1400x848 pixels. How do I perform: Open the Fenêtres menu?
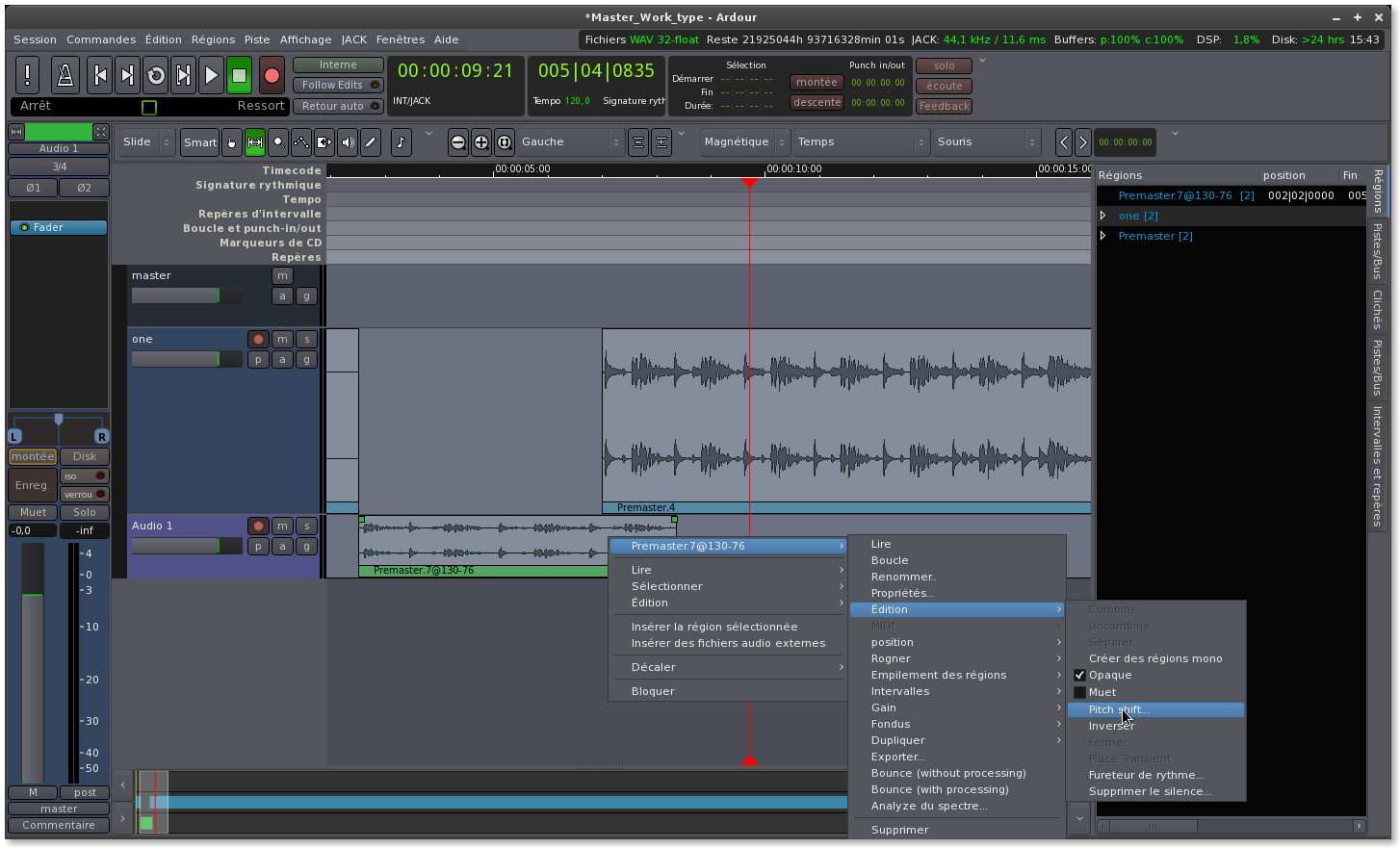400,39
